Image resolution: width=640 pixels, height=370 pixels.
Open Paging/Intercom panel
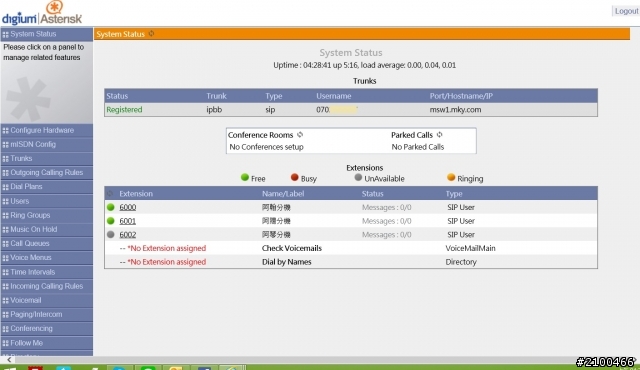coord(47,314)
